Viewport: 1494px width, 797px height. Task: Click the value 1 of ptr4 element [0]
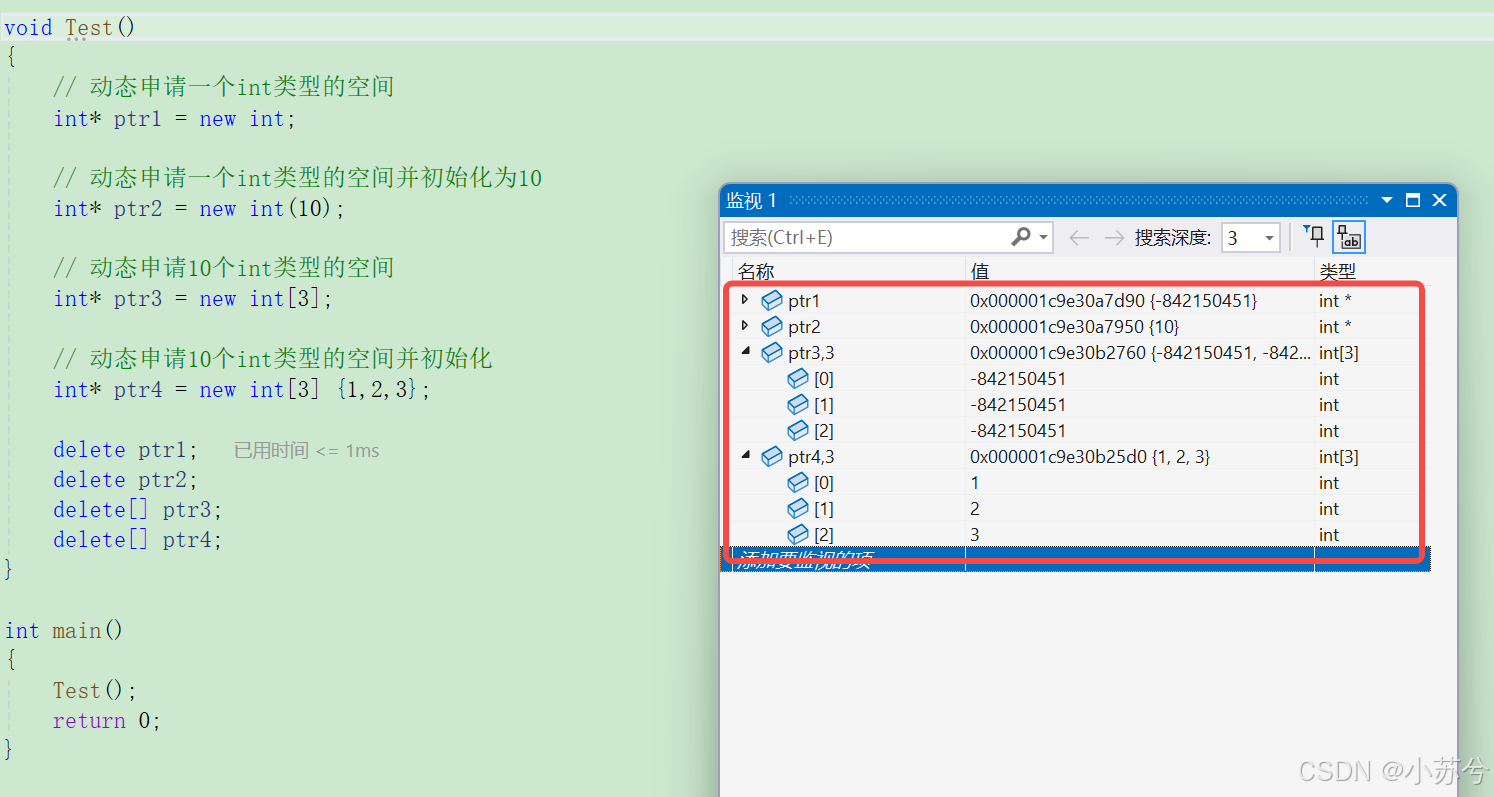click(975, 482)
